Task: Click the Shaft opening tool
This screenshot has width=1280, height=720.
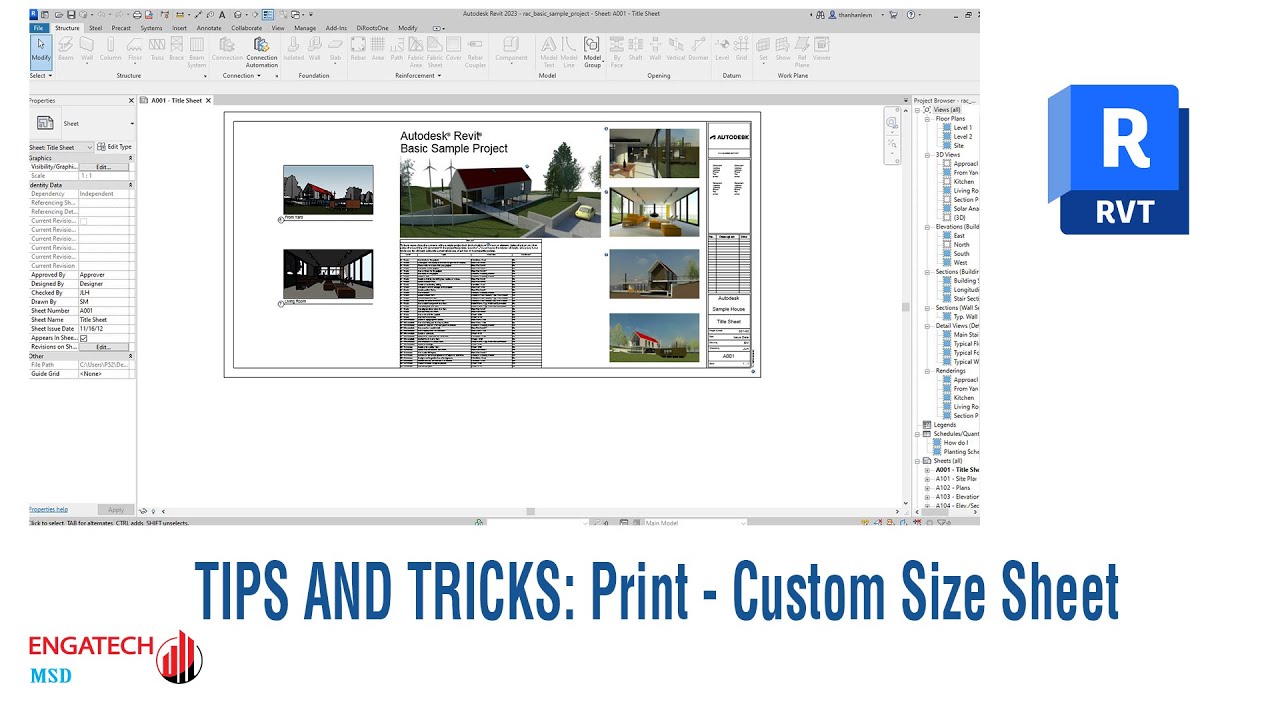Action: (635, 49)
